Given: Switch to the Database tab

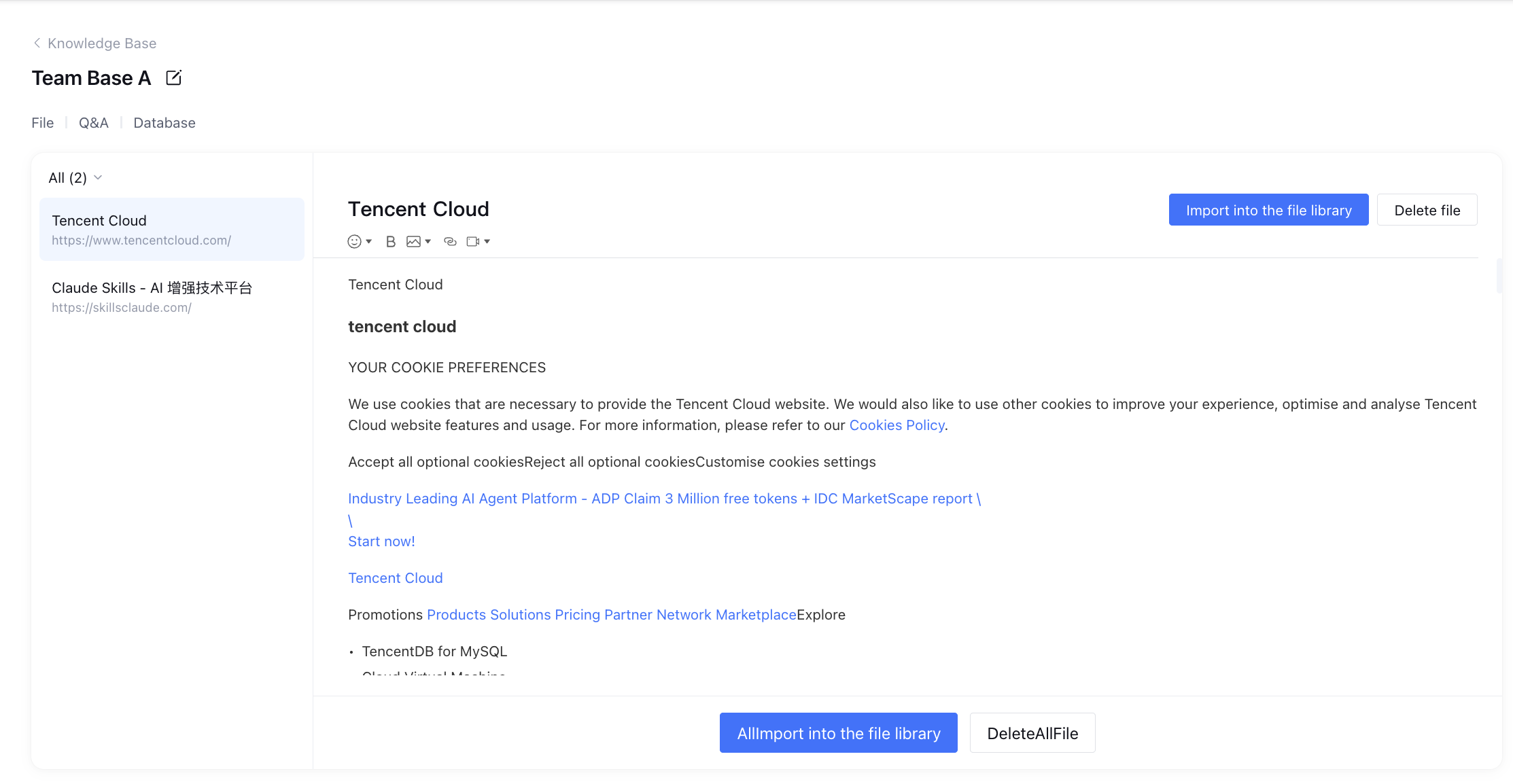Looking at the screenshot, I should [x=164, y=123].
